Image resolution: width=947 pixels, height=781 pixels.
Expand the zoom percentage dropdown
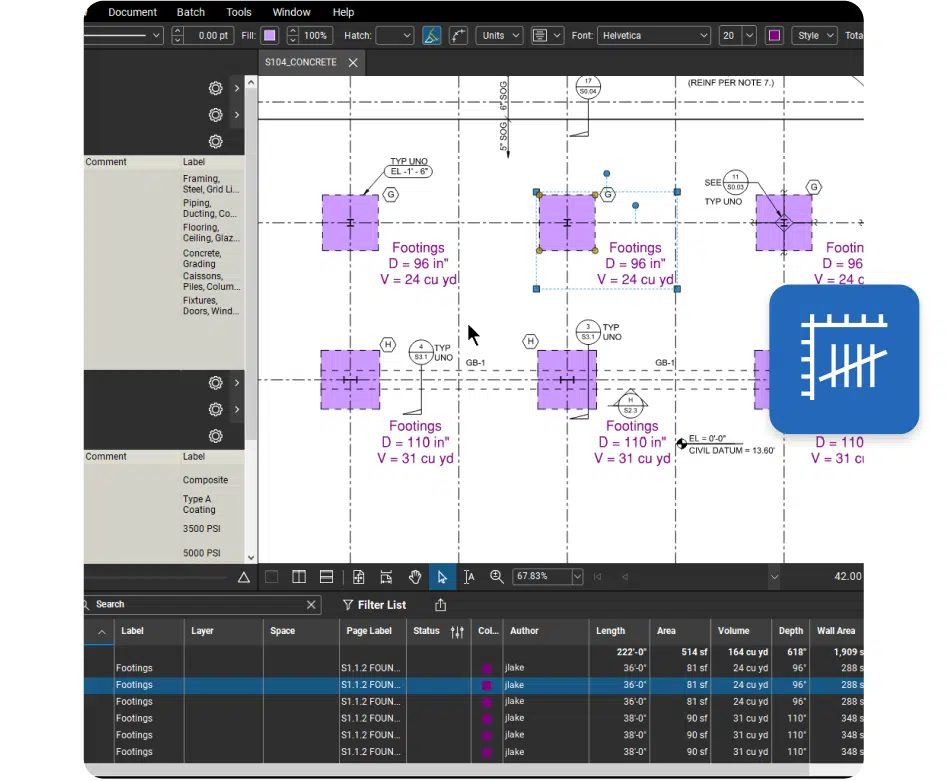[577, 577]
